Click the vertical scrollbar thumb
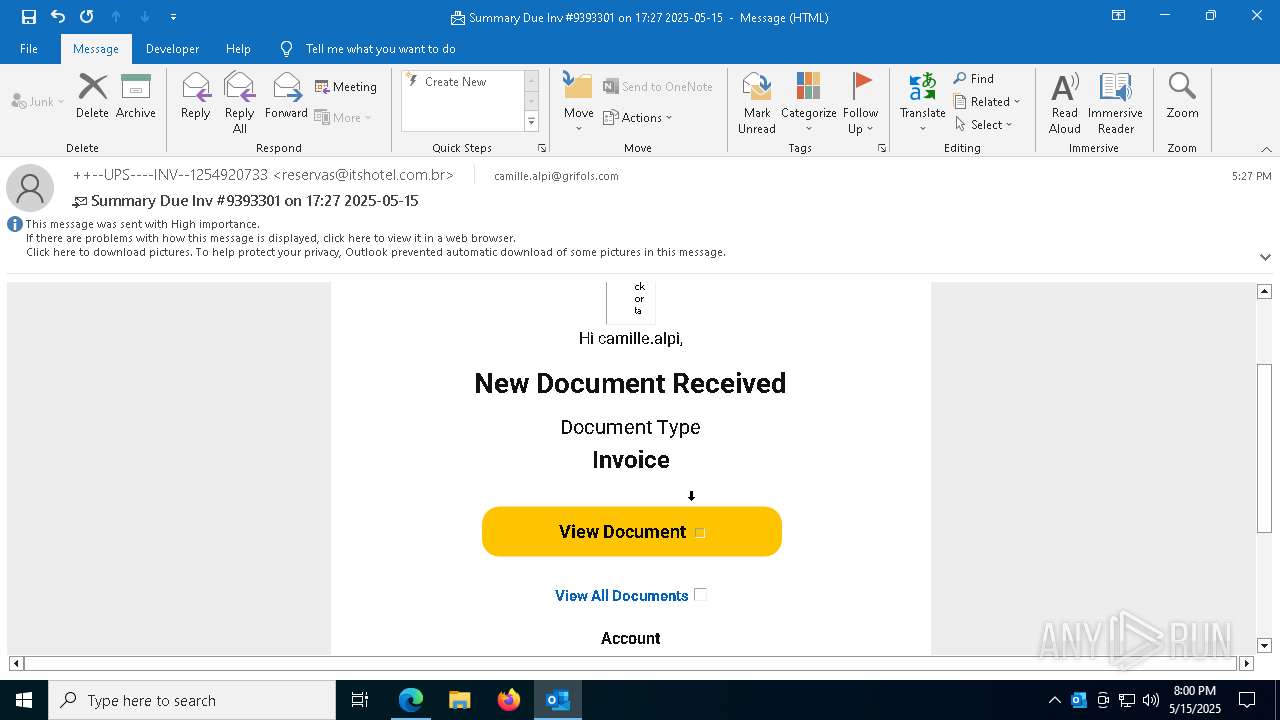Image resolution: width=1280 pixels, height=720 pixels. coord(1265,449)
